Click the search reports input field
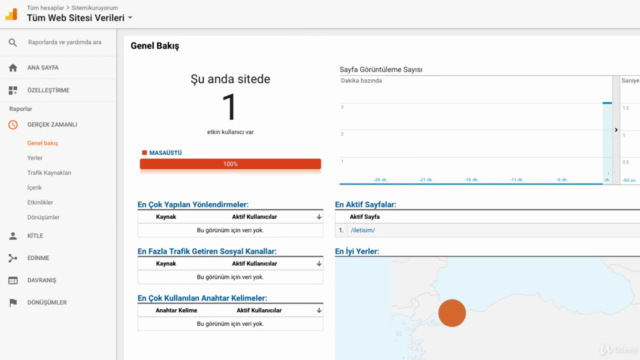The width and height of the screenshot is (640, 360). [64, 42]
